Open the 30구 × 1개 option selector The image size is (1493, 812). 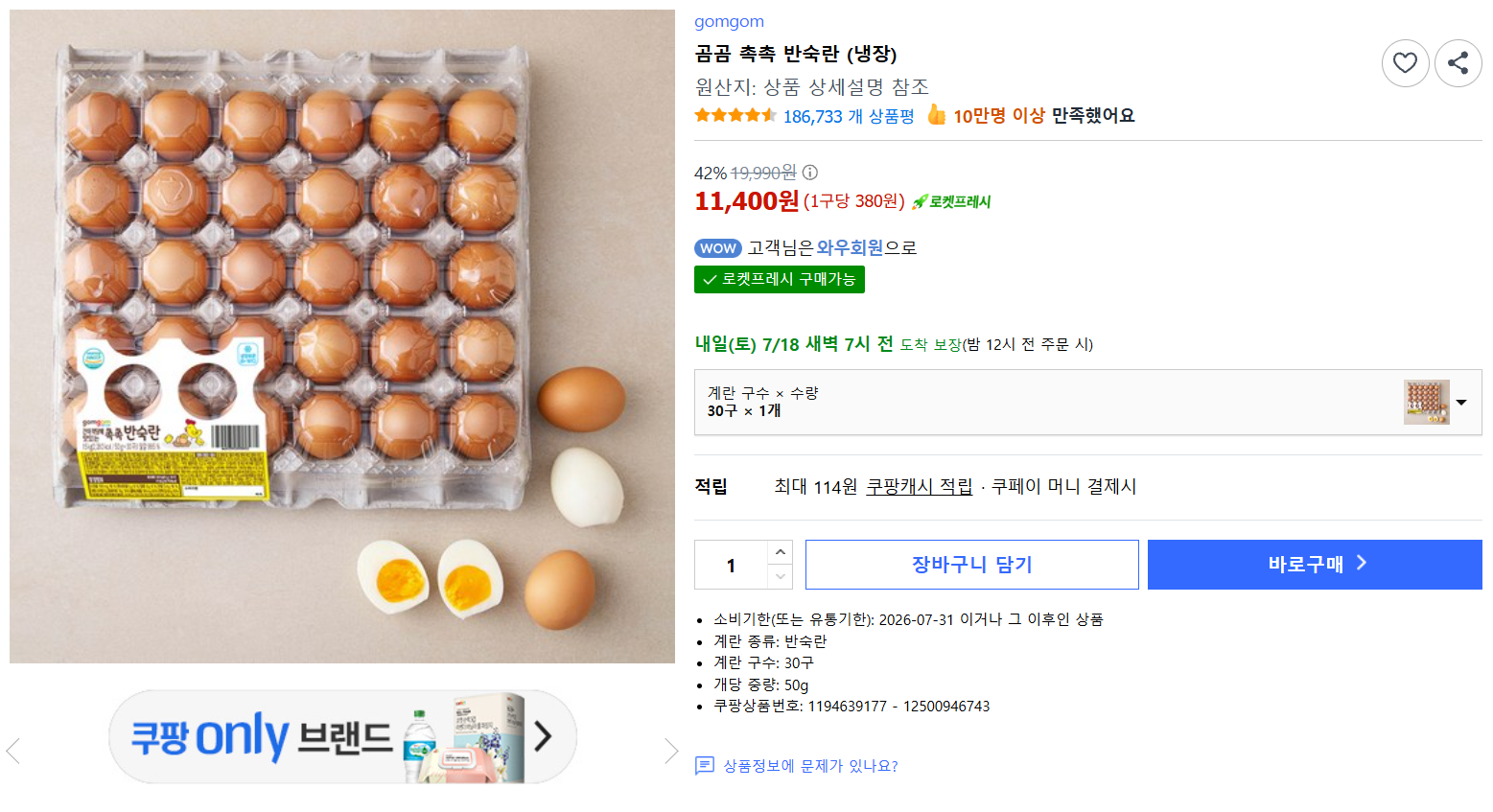(1087, 403)
